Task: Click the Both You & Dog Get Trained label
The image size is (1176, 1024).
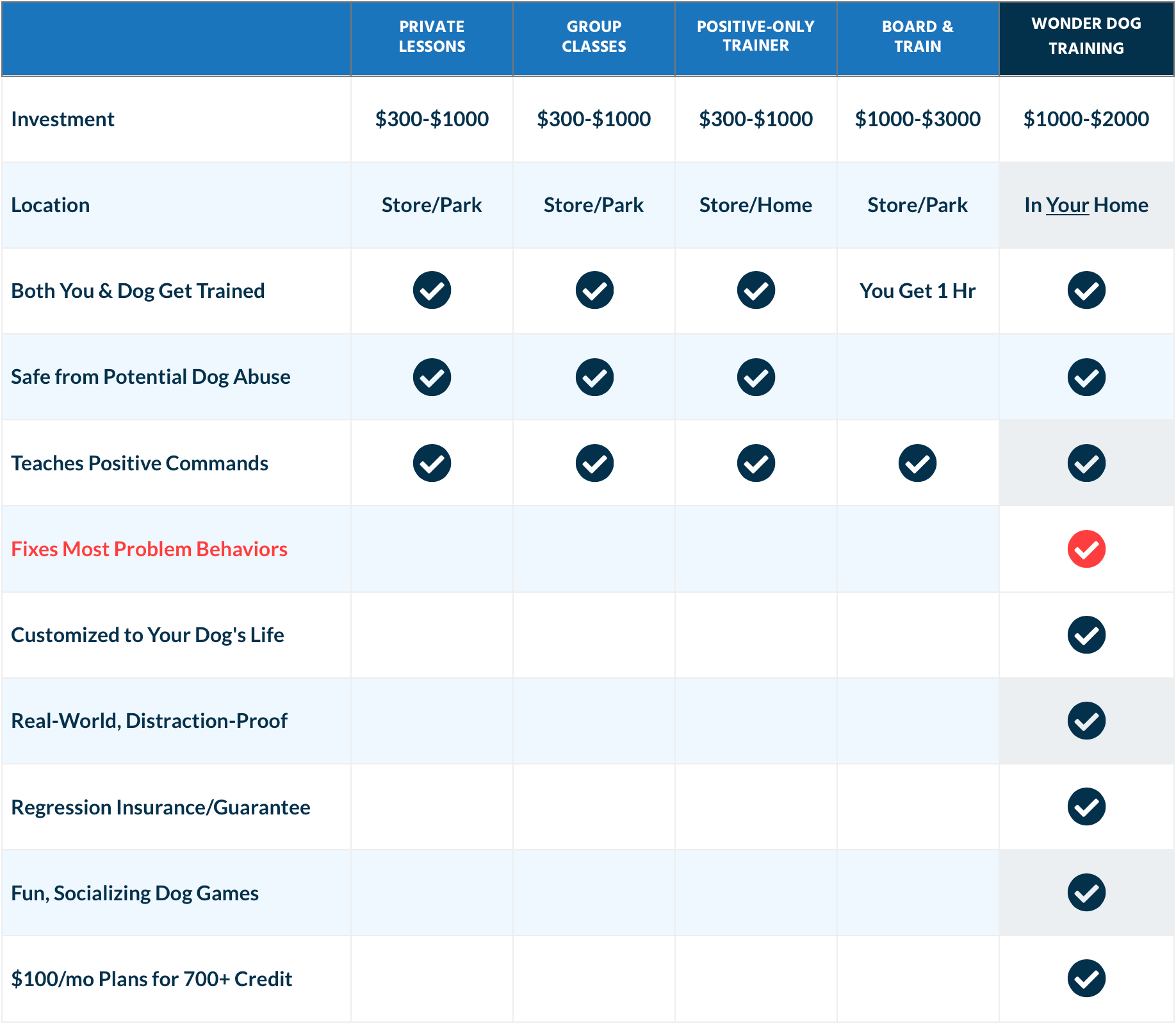Action: [x=138, y=291]
